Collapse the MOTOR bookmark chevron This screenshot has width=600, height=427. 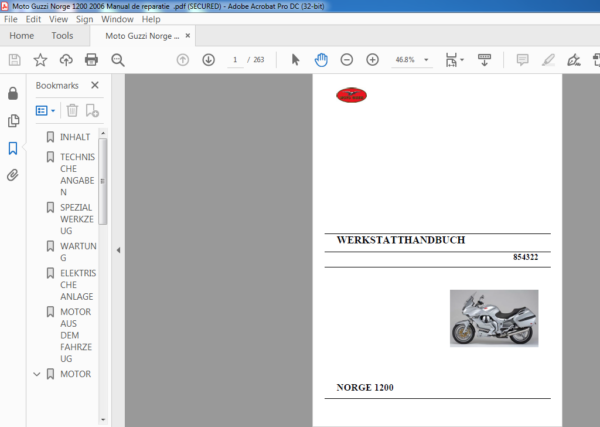pos(37,374)
